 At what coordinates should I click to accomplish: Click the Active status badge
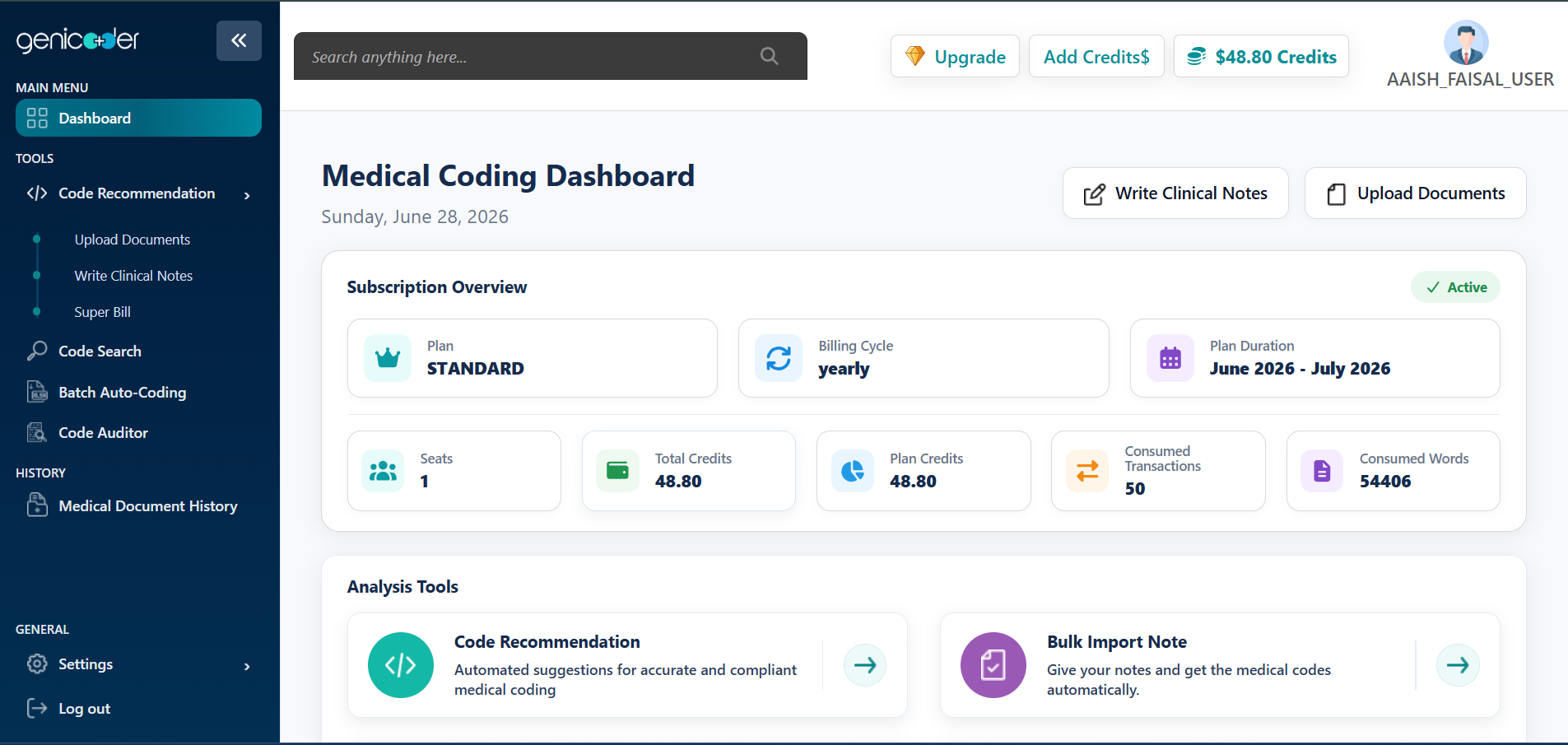pyautogui.click(x=1455, y=287)
